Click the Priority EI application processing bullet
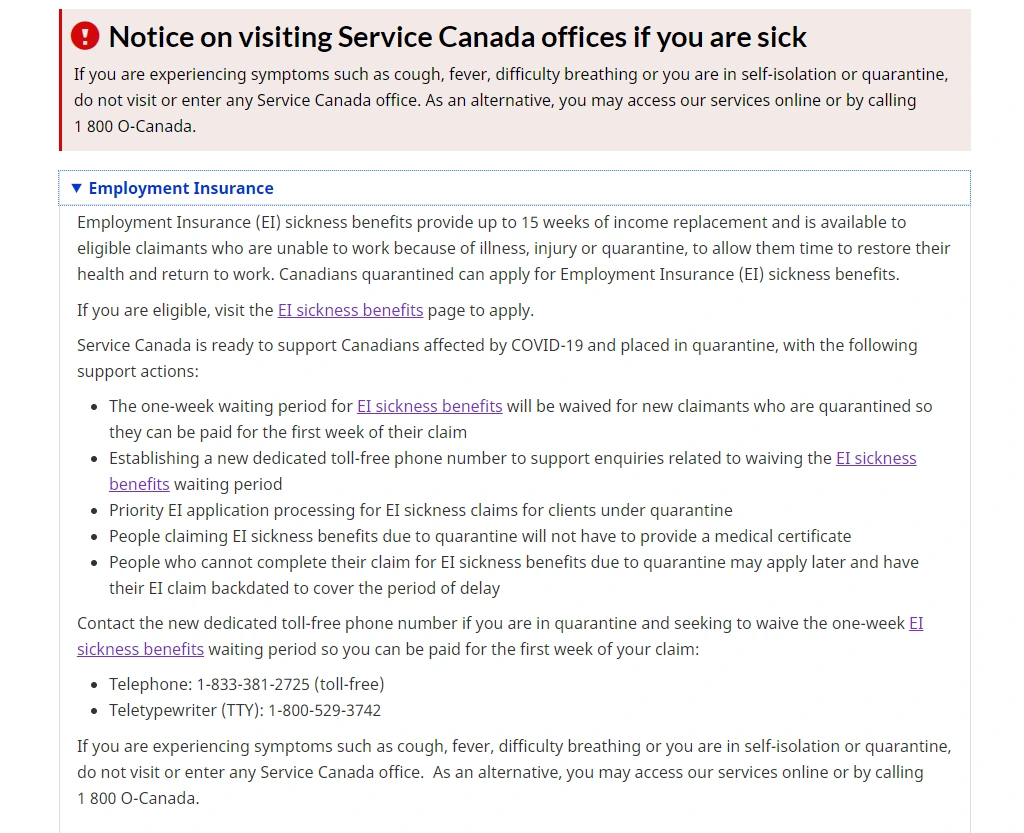Image resolution: width=1024 pixels, height=833 pixels. click(x=420, y=510)
